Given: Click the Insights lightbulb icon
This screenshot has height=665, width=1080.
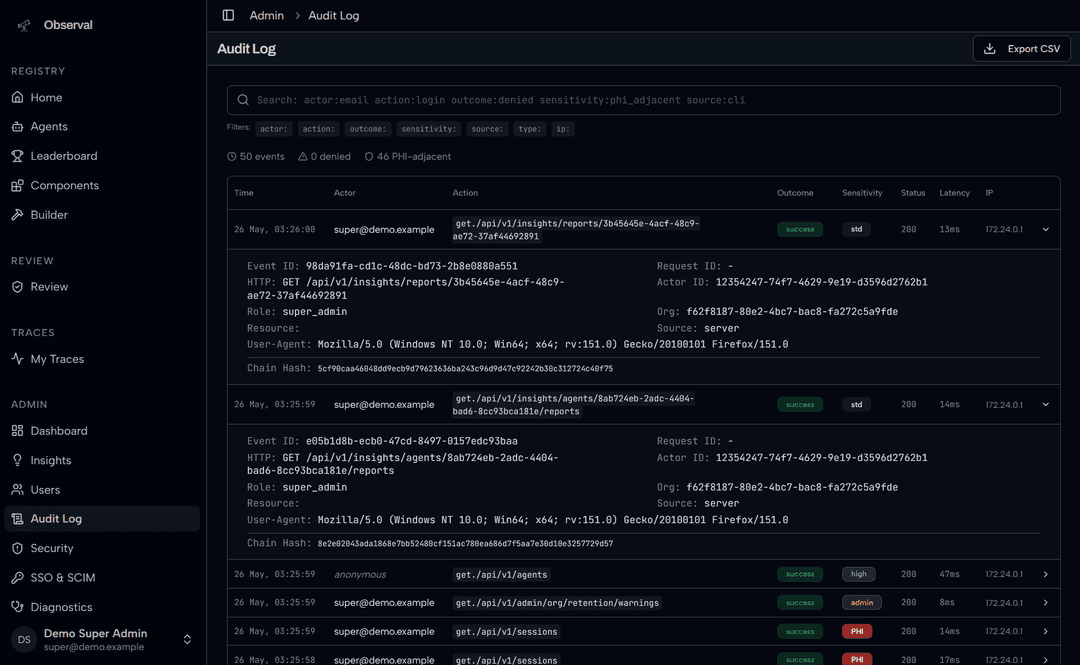Looking at the screenshot, I should 17,460.
